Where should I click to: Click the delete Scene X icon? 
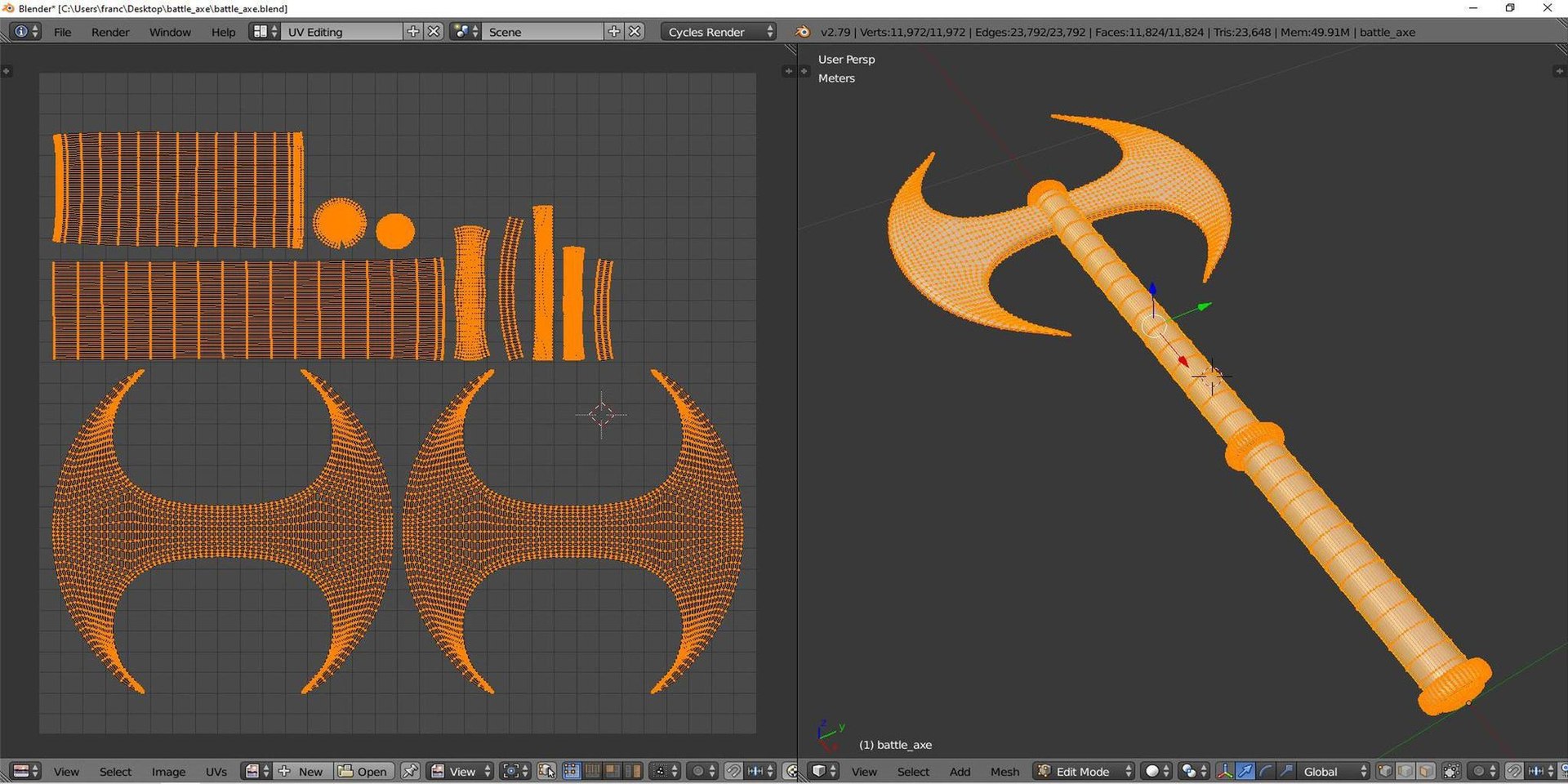[x=635, y=31]
